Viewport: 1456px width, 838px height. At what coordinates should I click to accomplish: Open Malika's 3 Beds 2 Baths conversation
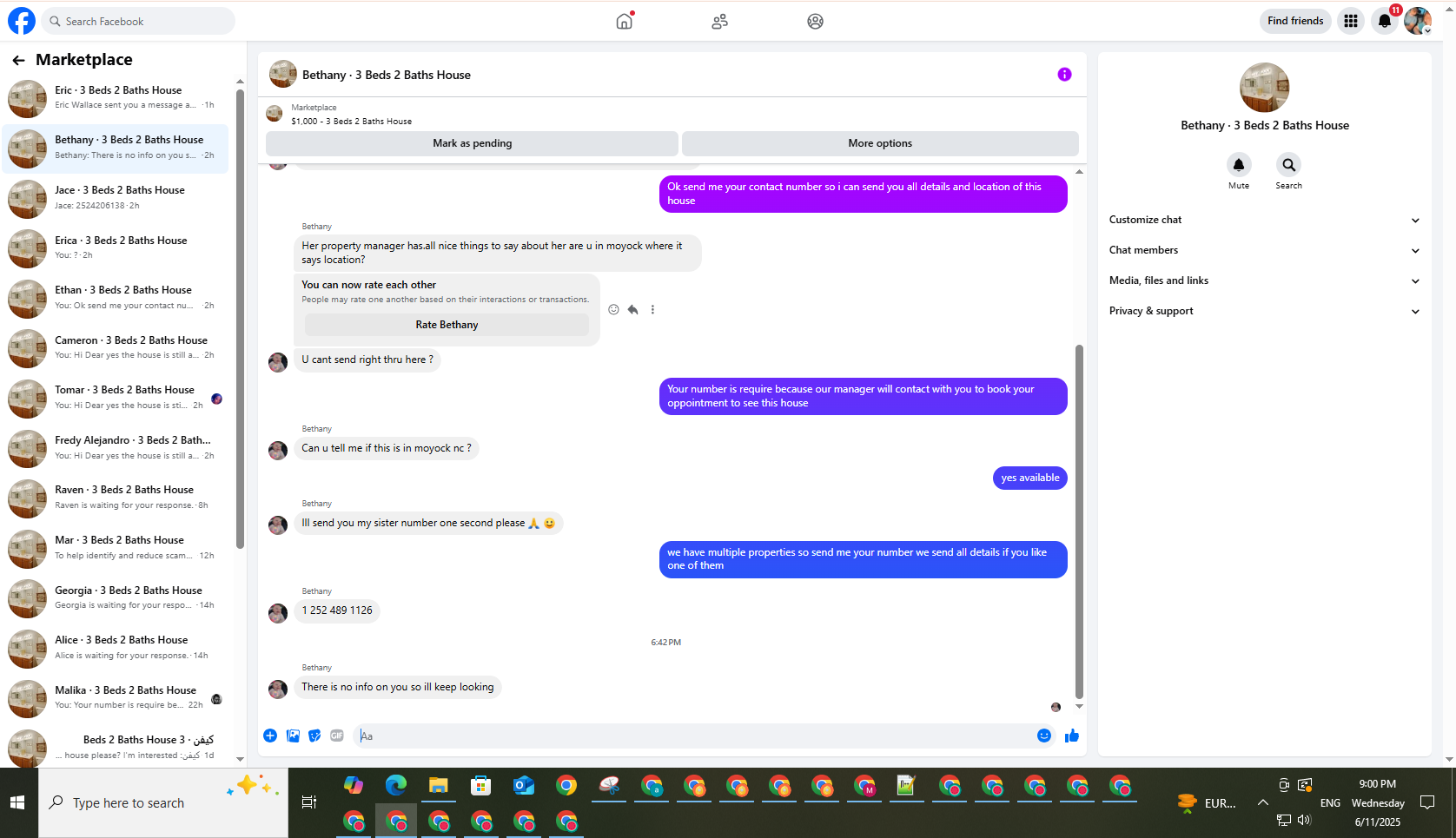click(116, 698)
